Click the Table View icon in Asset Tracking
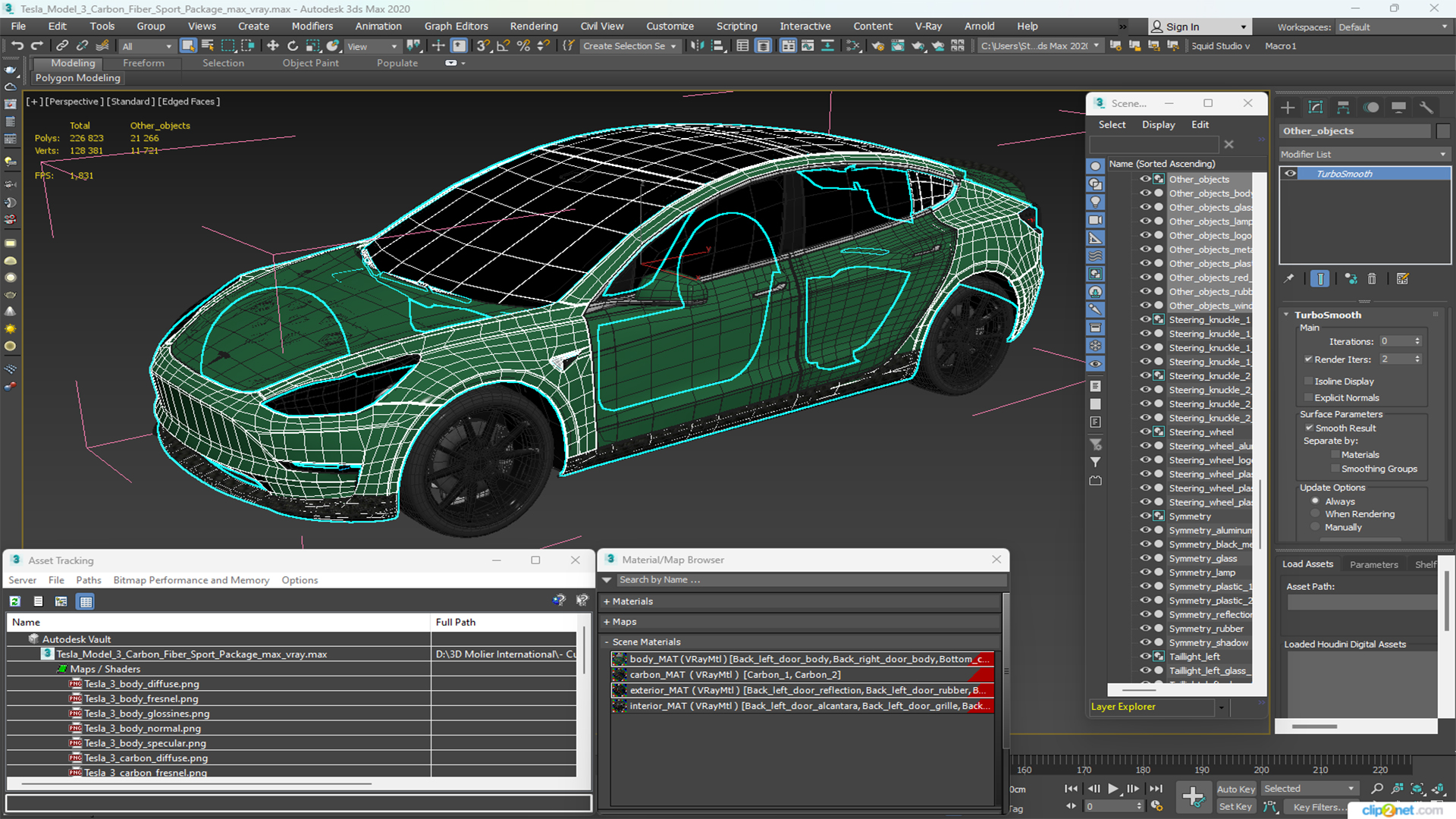This screenshot has width=1456, height=819. tap(86, 601)
